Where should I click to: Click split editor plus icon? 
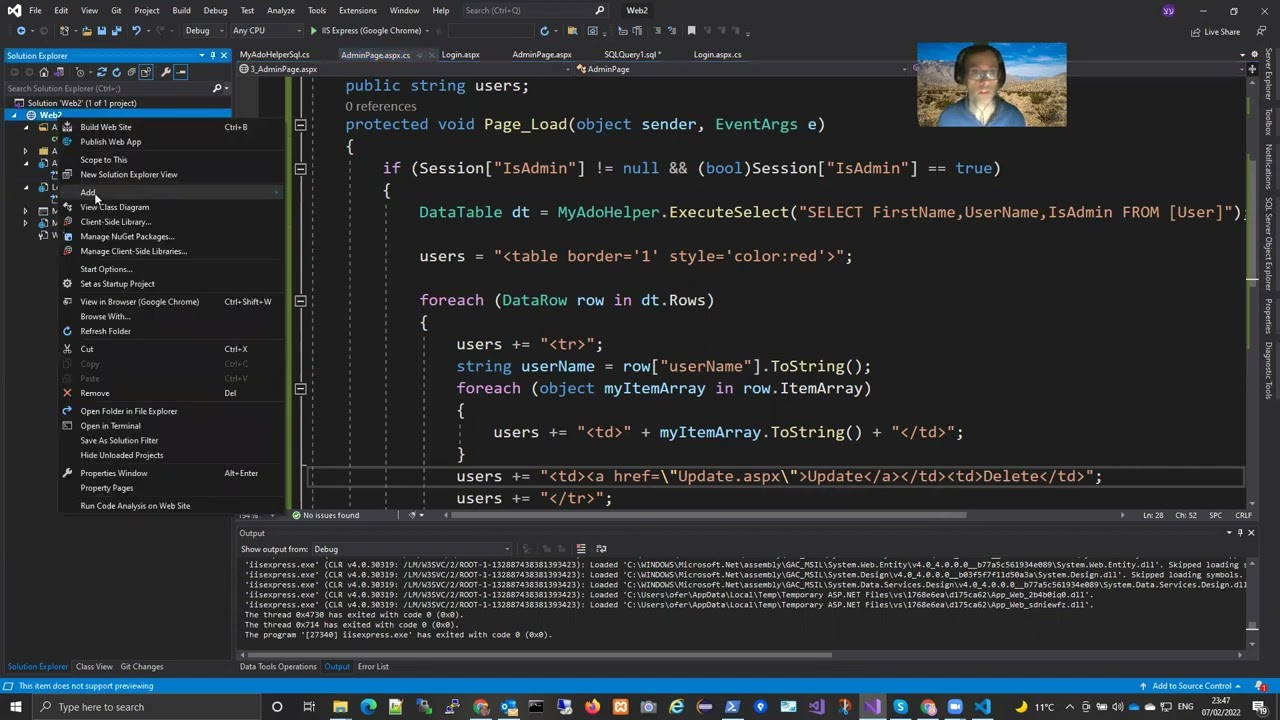click(1252, 69)
